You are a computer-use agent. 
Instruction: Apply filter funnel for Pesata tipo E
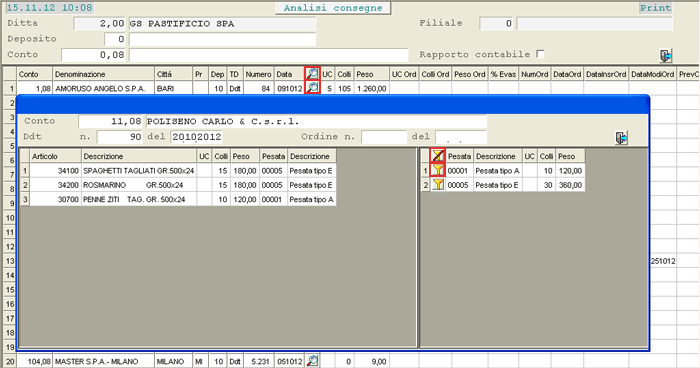click(x=438, y=184)
